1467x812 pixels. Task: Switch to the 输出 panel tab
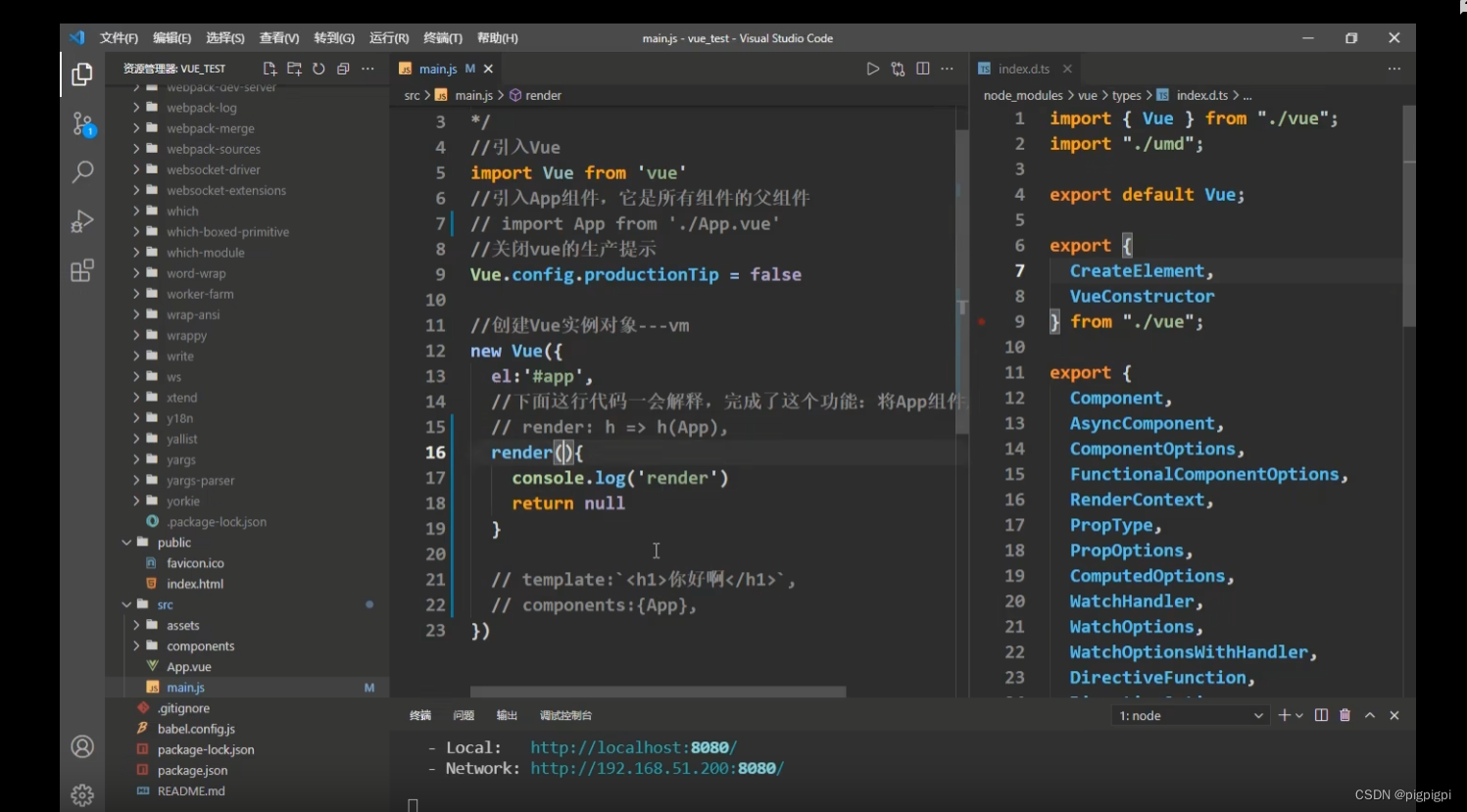click(x=507, y=716)
